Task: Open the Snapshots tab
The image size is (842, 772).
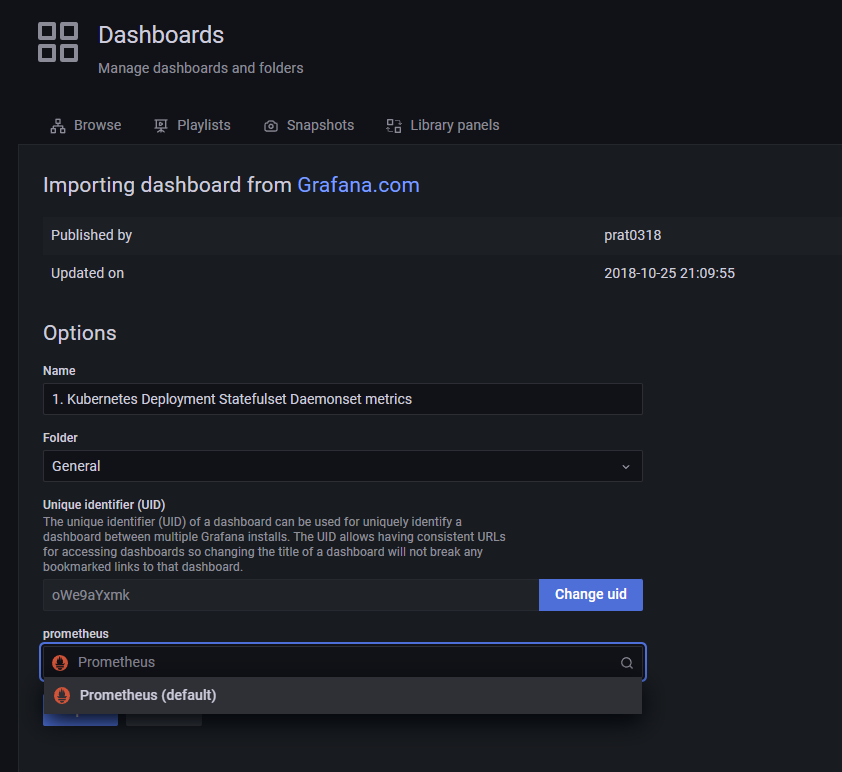Action: (309, 126)
